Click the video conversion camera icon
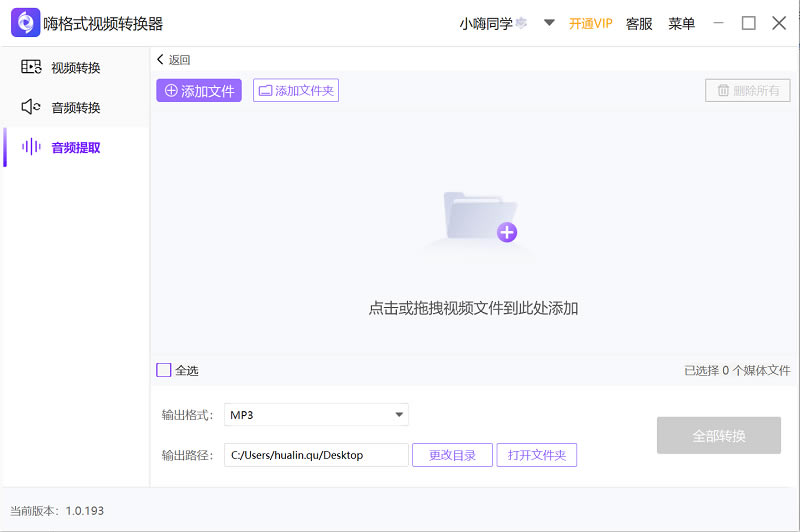 click(31, 68)
